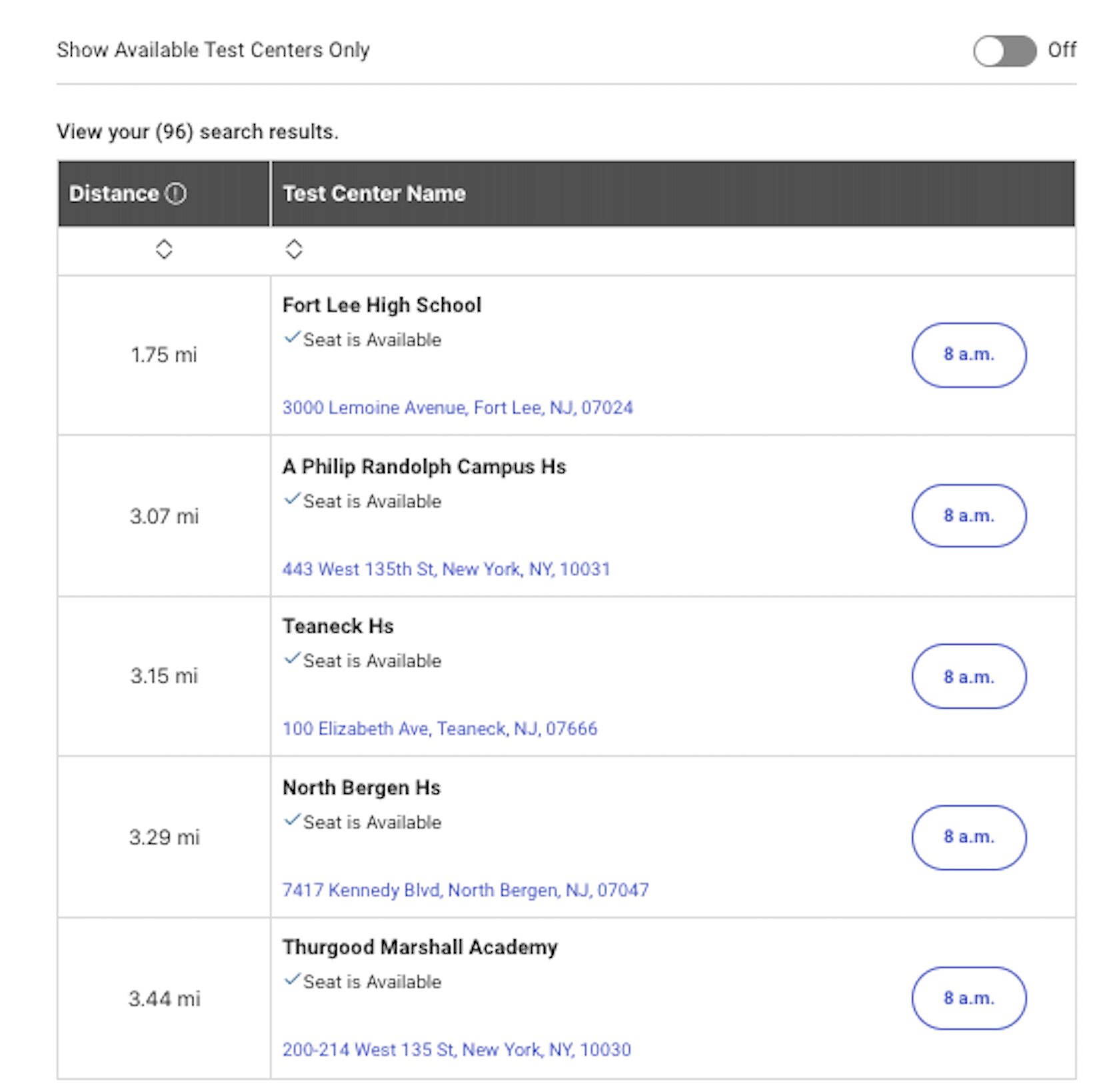
Task: Click the 1.75 mi distance cell
Action: coord(164,355)
